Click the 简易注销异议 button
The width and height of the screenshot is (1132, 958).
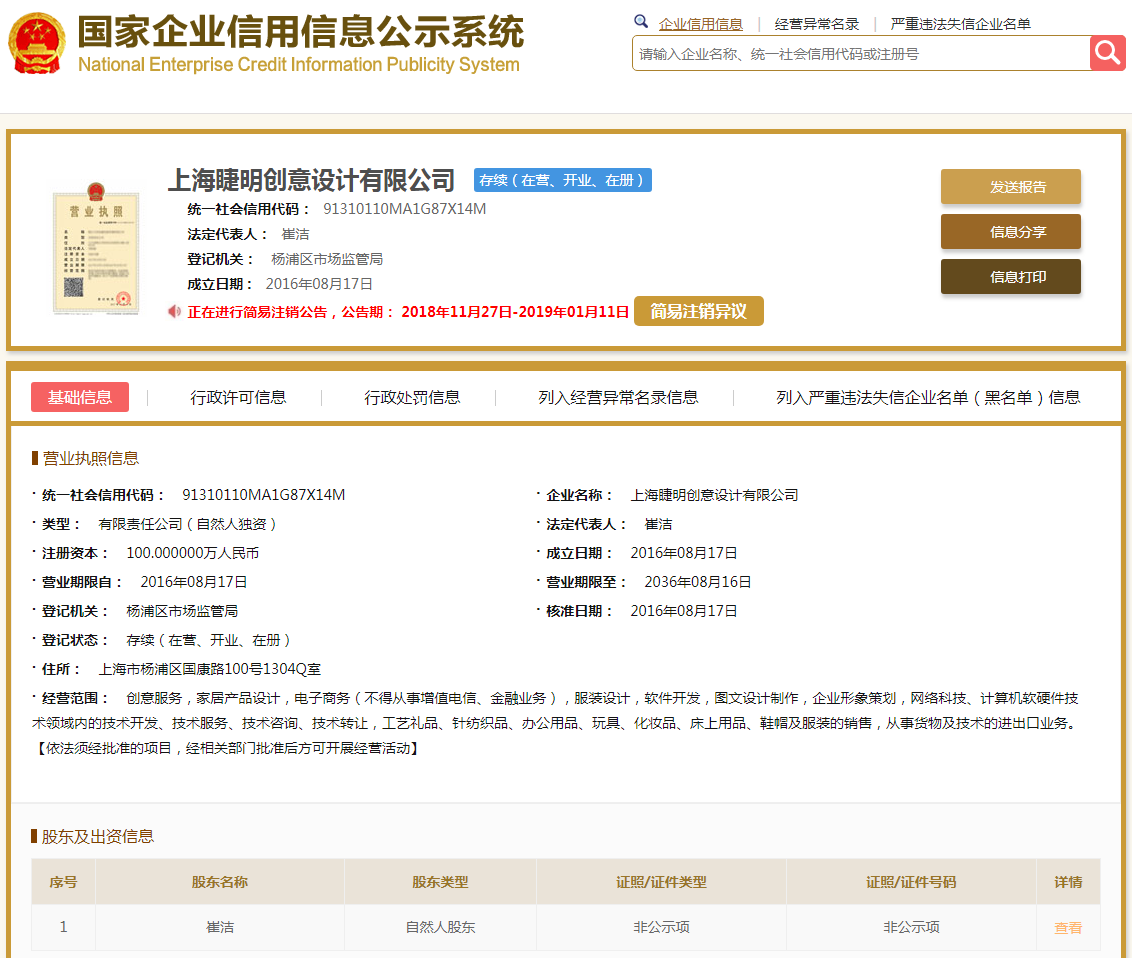[698, 312]
